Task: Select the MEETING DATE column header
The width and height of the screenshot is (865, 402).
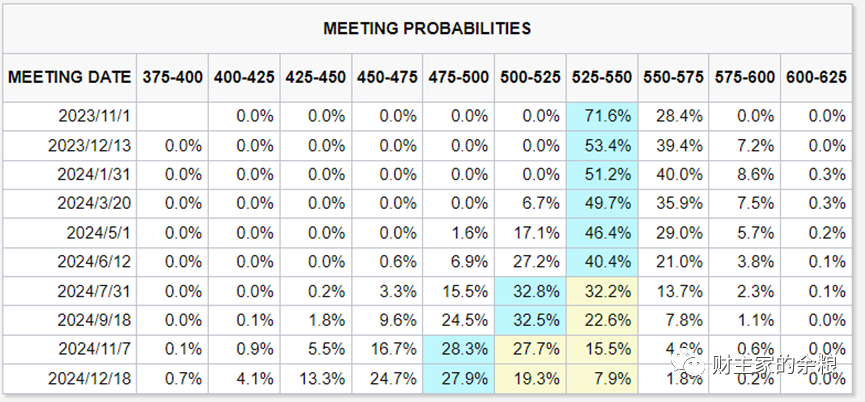Action: [70, 77]
